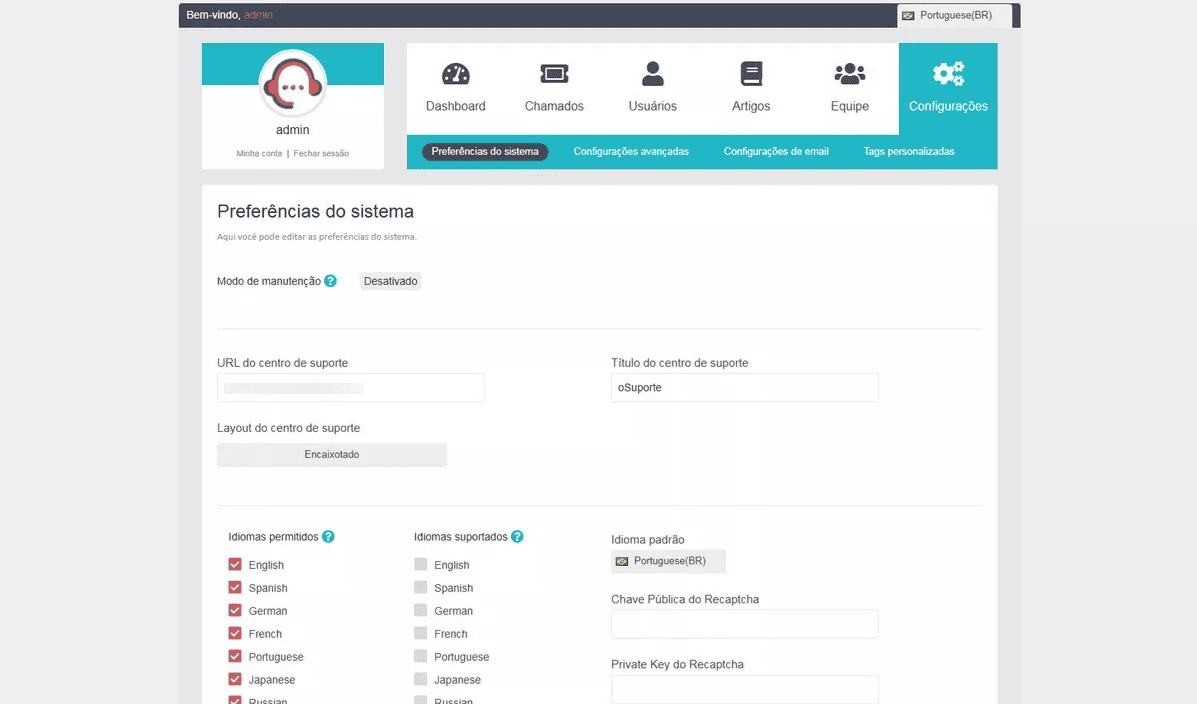Change Desativado maintenance mode setting
The image size is (1197, 704).
(x=390, y=281)
